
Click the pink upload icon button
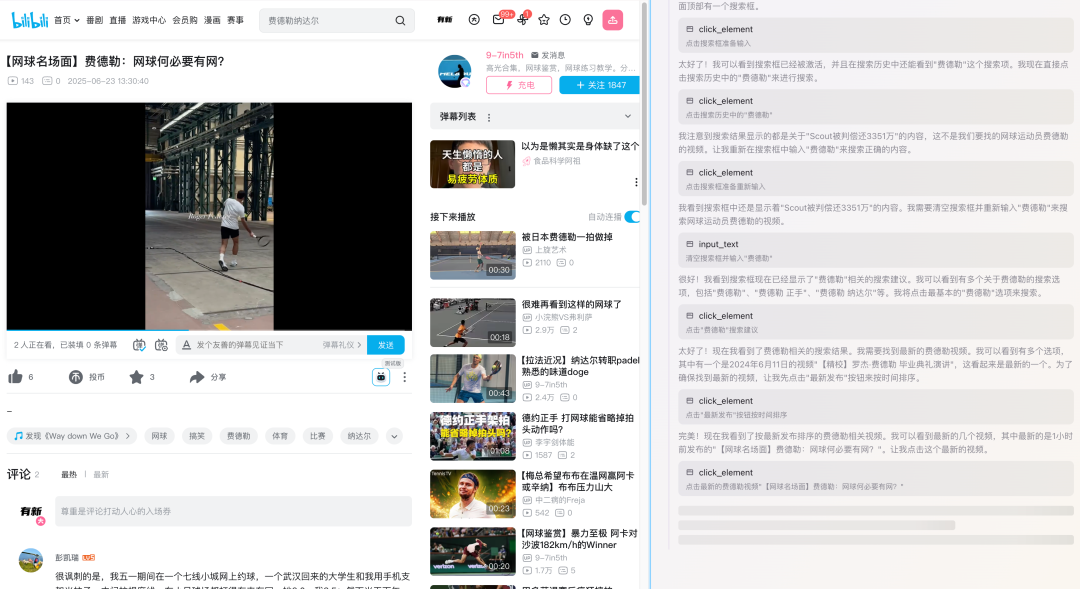pyautogui.click(x=613, y=20)
